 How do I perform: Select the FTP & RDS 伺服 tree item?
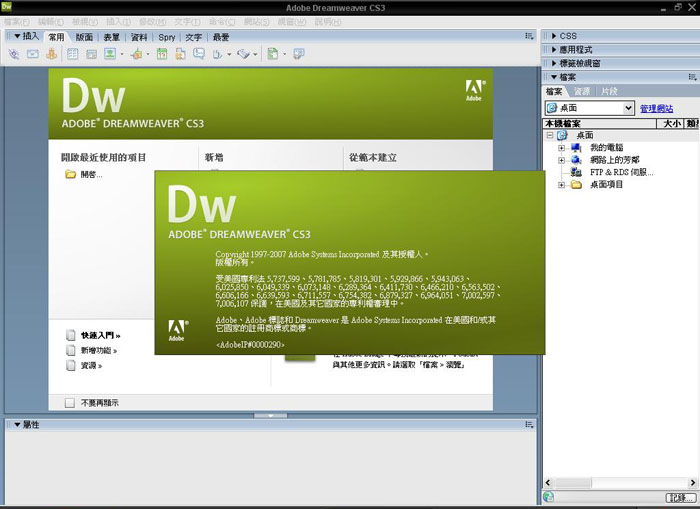tap(621, 172)
